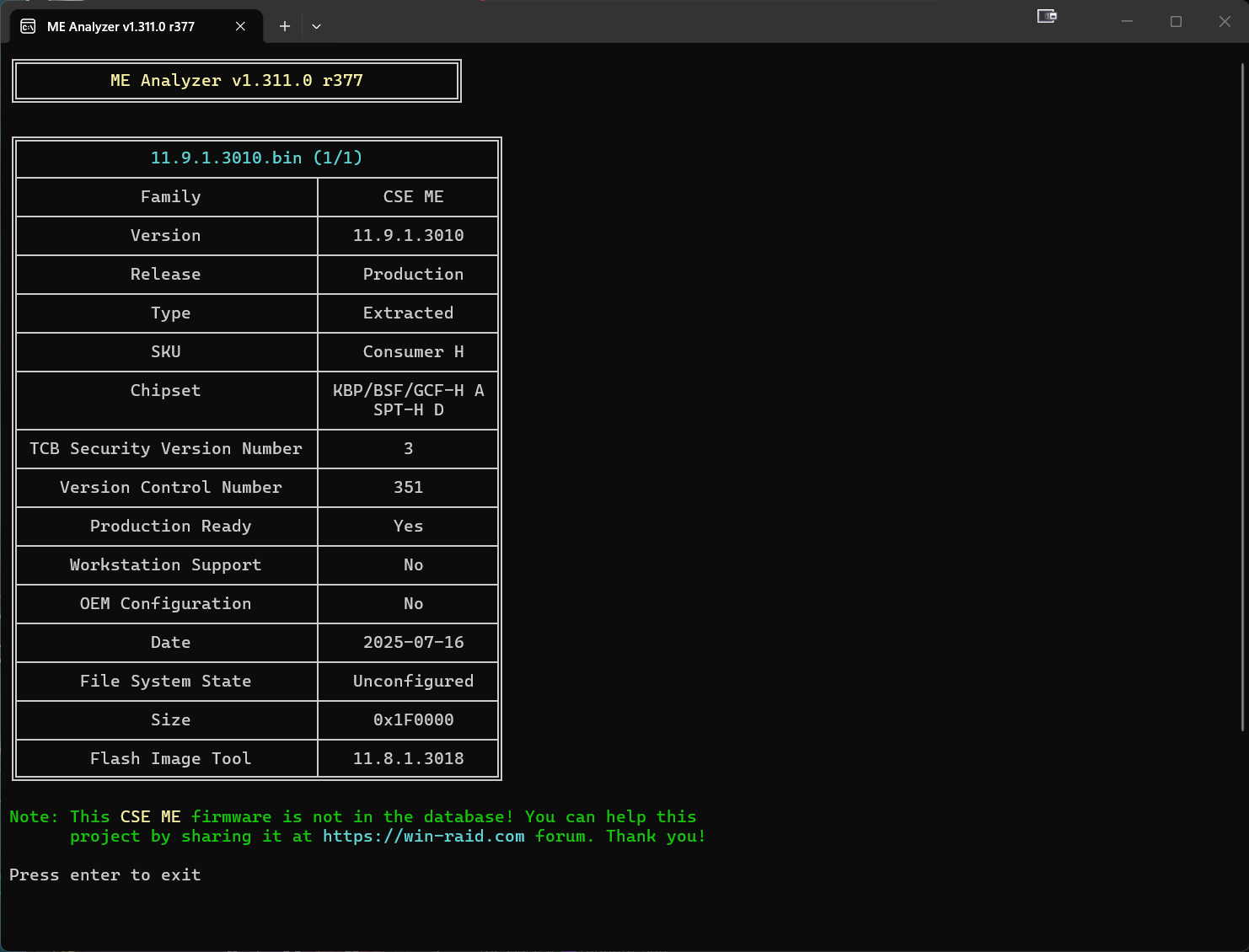Click the value 351
Screen dimensions: 1249x952
pyautogui.click(x=408, y=488)
